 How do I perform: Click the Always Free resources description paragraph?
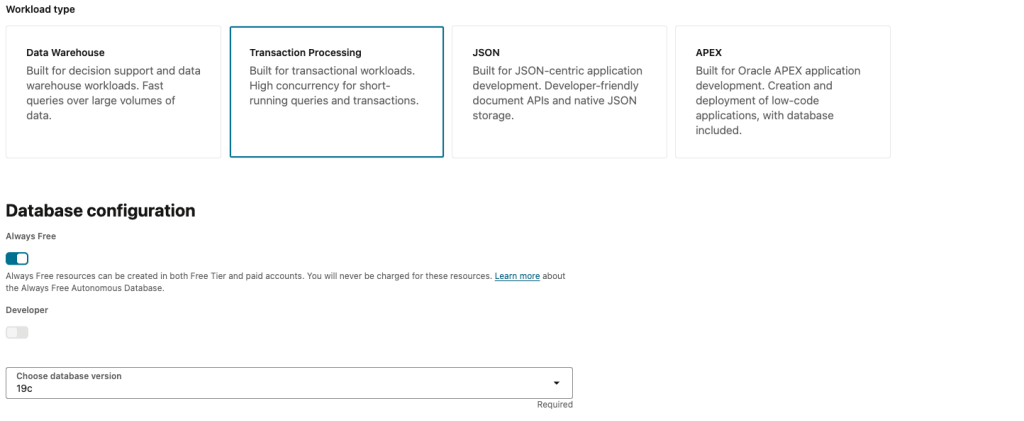(250, 276)
